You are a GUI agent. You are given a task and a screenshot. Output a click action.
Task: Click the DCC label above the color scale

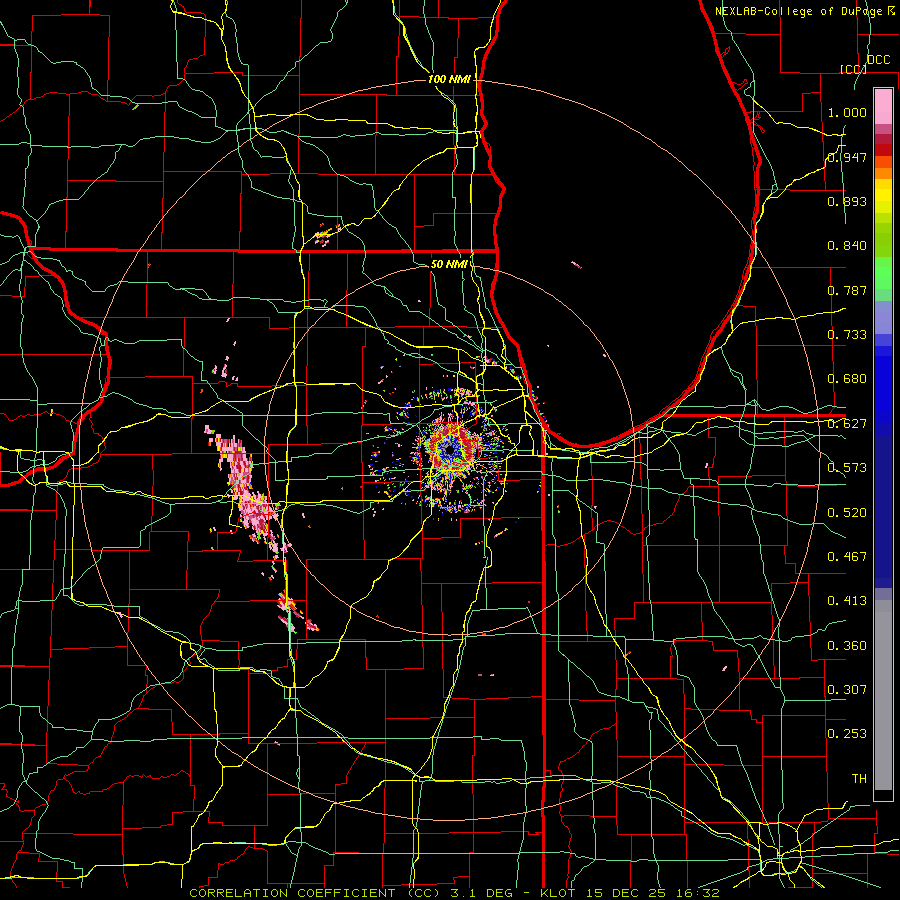point(878,60)
